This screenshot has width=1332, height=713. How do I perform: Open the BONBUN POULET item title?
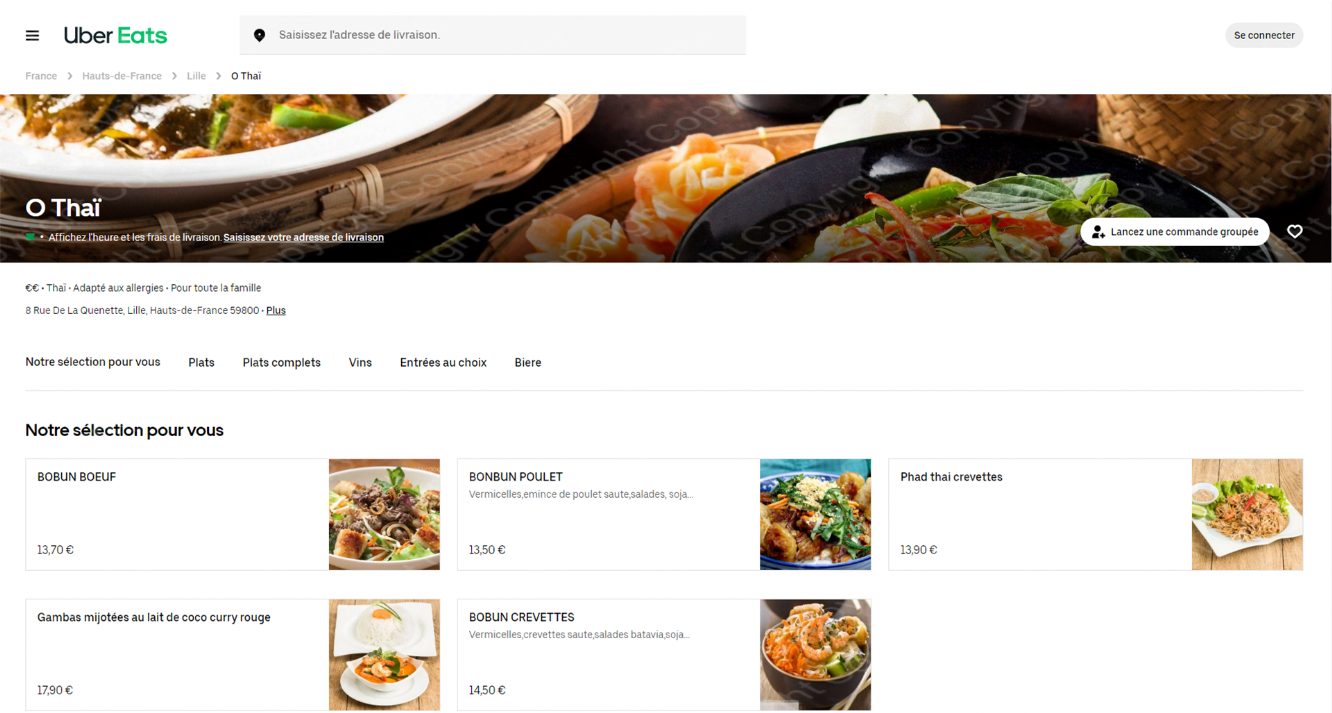(516, 477)
